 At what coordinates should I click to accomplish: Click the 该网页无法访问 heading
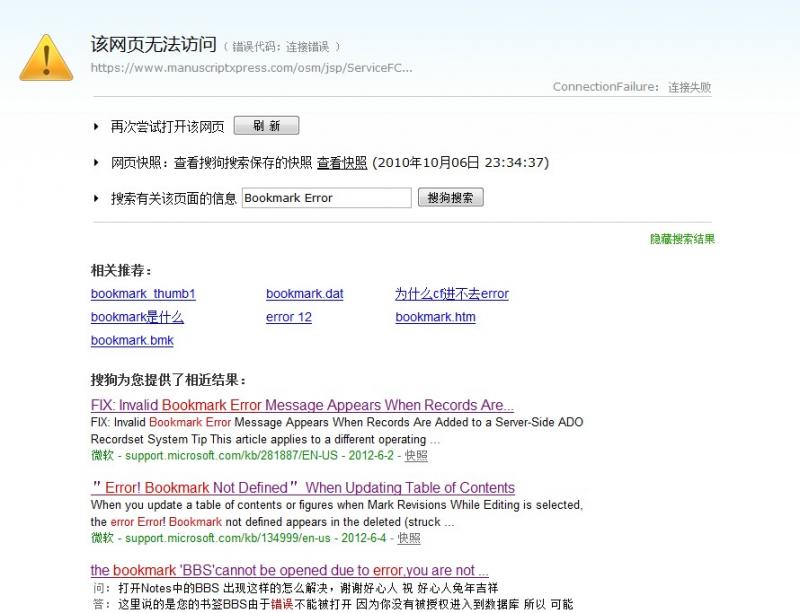[154, 45]
